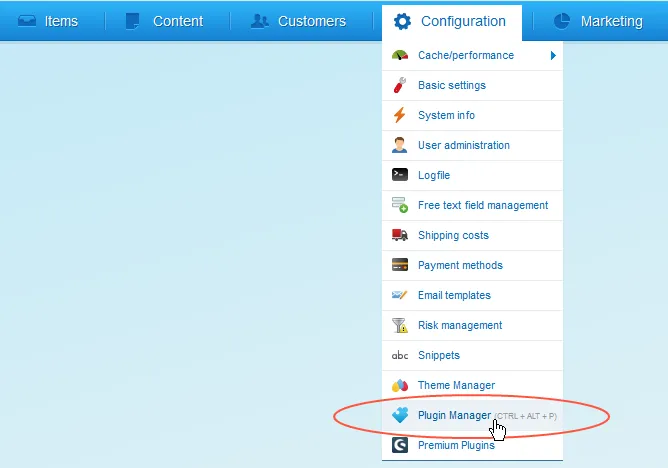The image size is (668, 468).
Task: Open System info
Action: (472, 115)
